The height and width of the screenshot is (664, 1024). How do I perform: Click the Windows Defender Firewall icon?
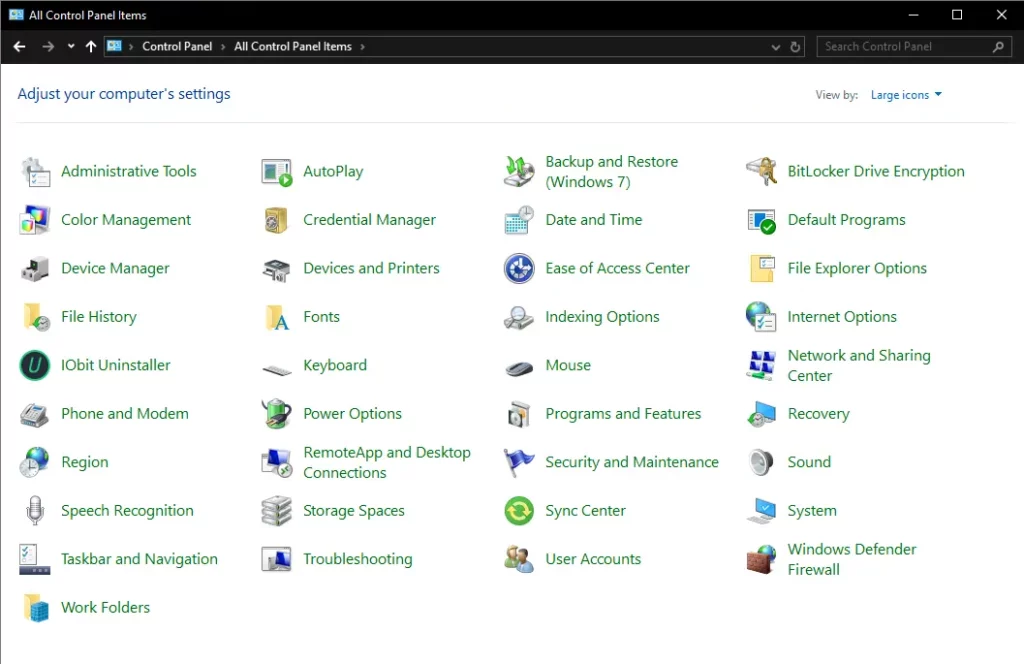point(761,559)
